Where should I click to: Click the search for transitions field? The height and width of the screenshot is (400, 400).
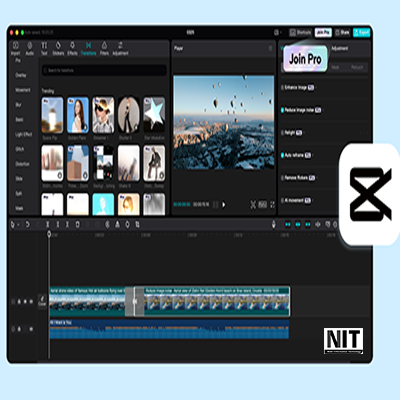[x=104, y=70]
